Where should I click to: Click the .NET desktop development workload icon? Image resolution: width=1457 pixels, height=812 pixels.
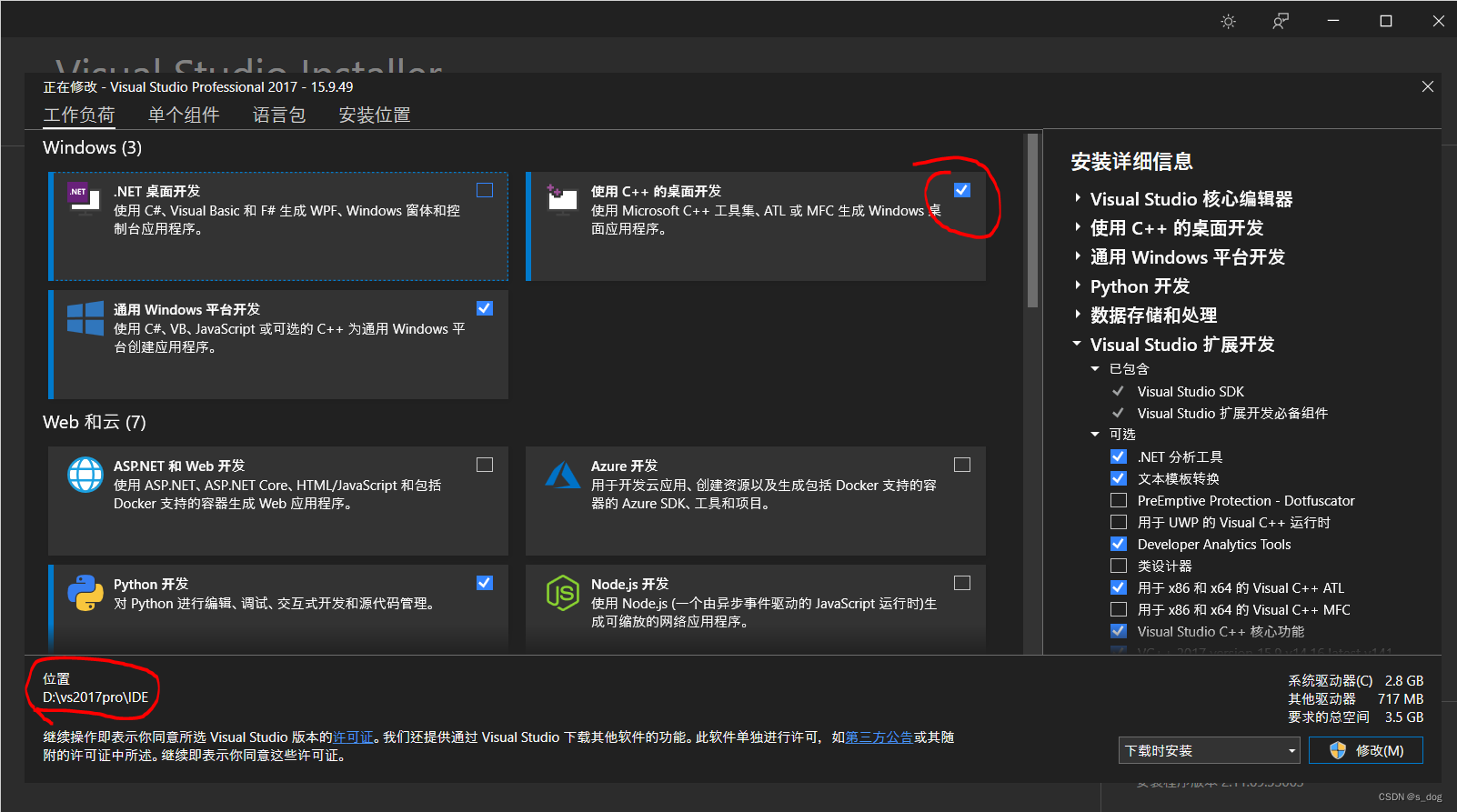[85, 196]
